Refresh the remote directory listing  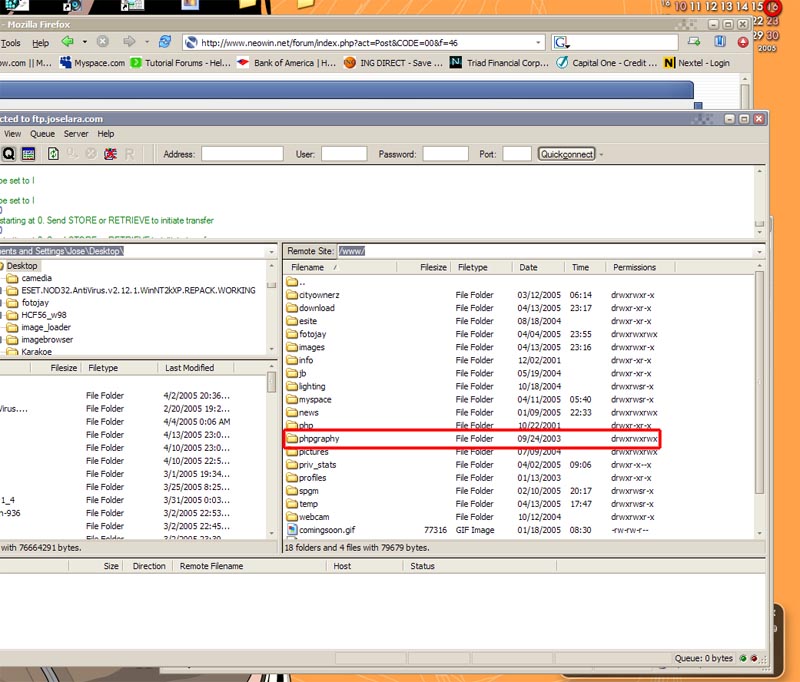(51, 153)
